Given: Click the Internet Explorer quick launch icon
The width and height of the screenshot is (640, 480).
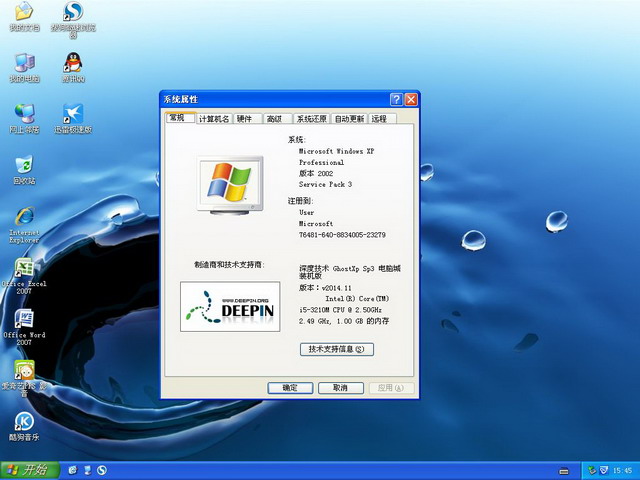Looking at the screenshot, I should [73, 470].
